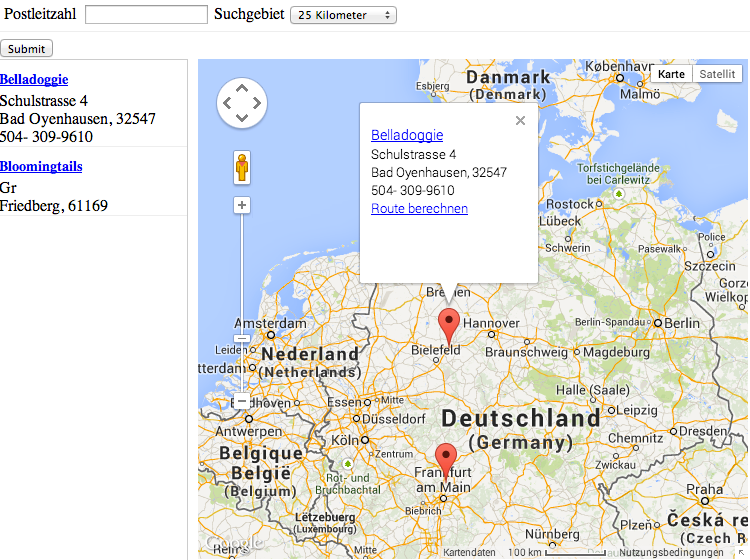Click the Rostock city label

tap(570, 204)
